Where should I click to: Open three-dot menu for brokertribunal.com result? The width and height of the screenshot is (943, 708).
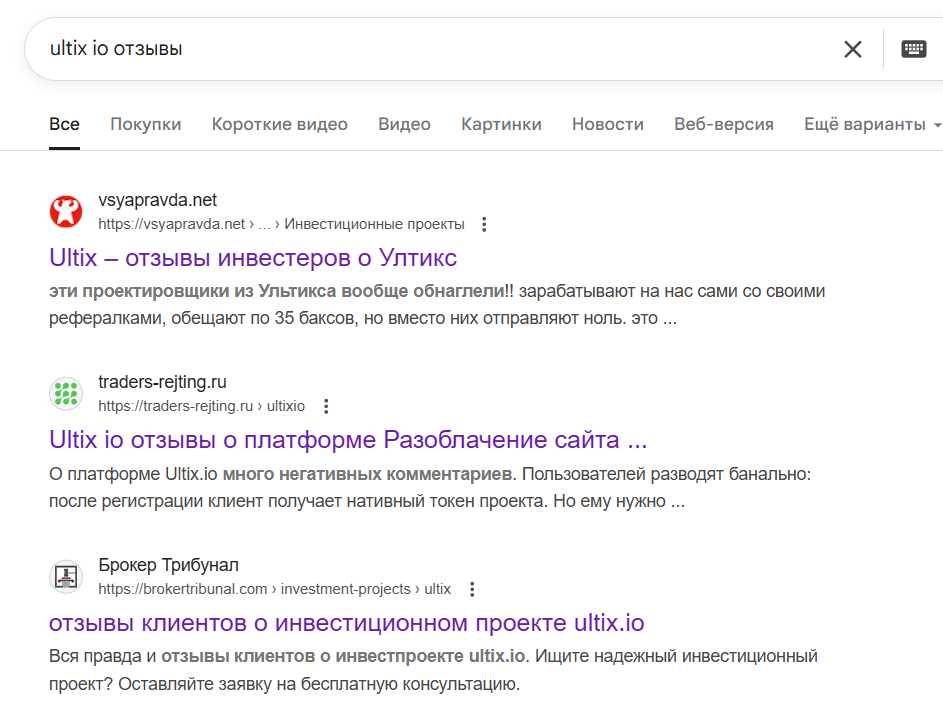(x=472, y=589)
